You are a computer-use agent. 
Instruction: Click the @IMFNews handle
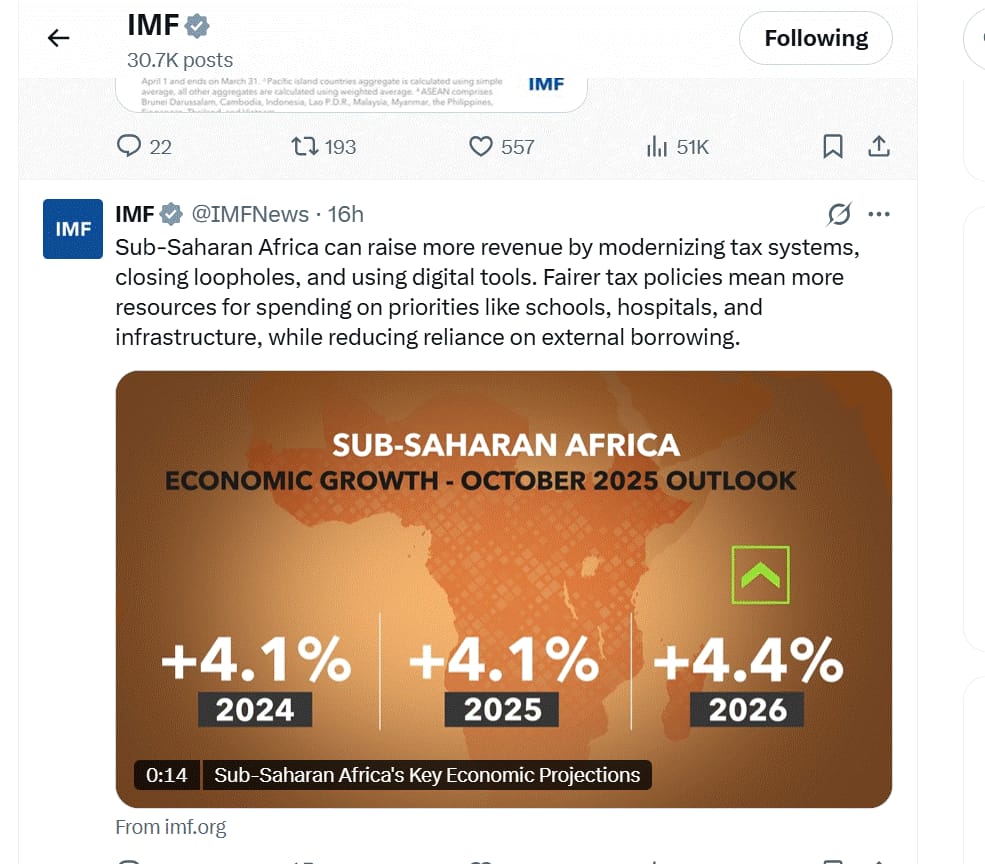(250, 214)
